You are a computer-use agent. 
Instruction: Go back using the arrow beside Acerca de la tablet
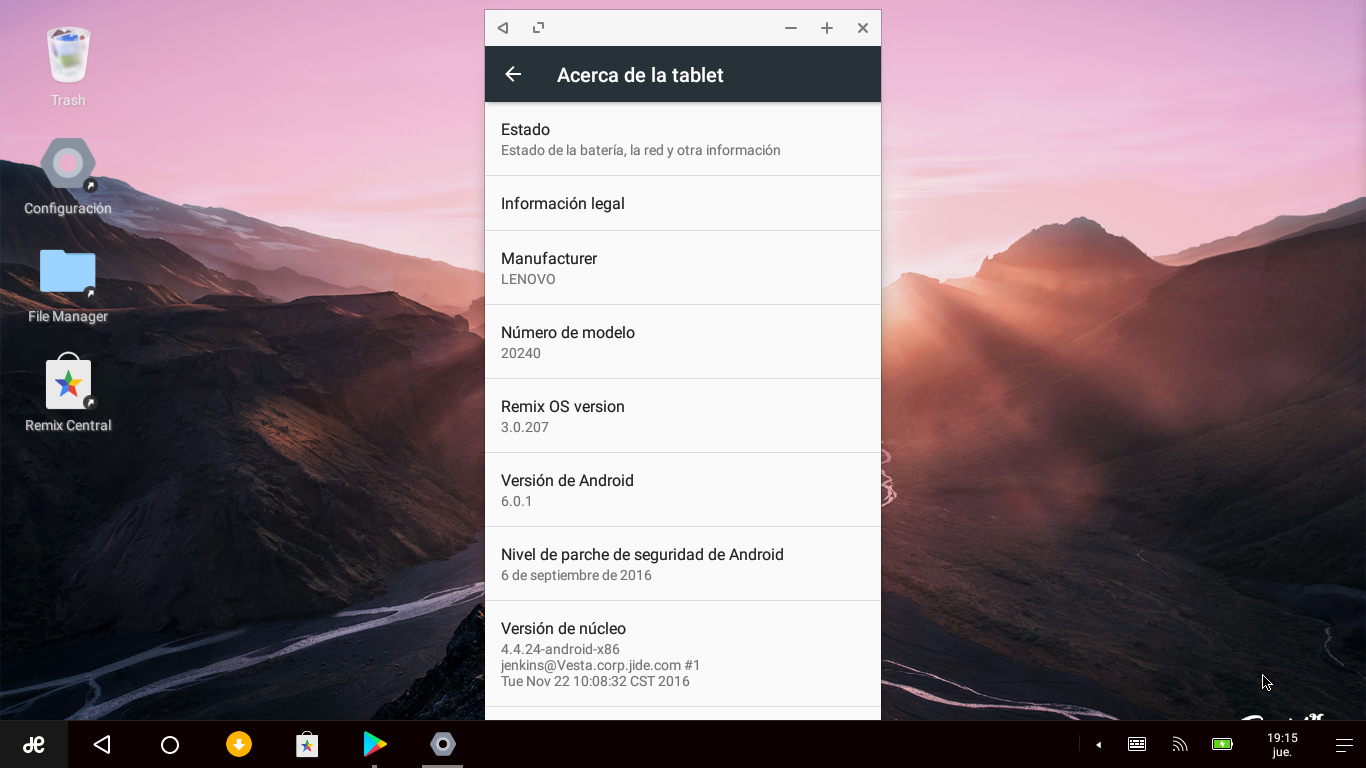pyautogui.click(x=513, y=74)
